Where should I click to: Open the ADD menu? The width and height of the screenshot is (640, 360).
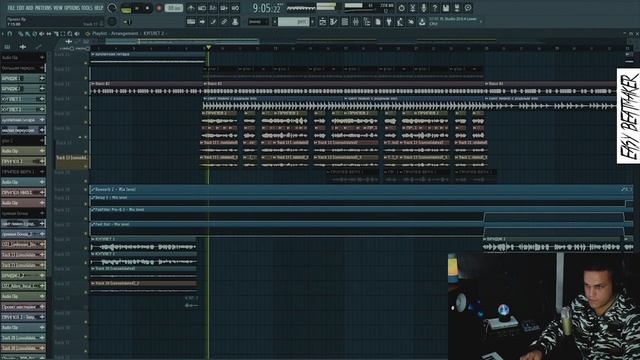click(x=29, y=8)
